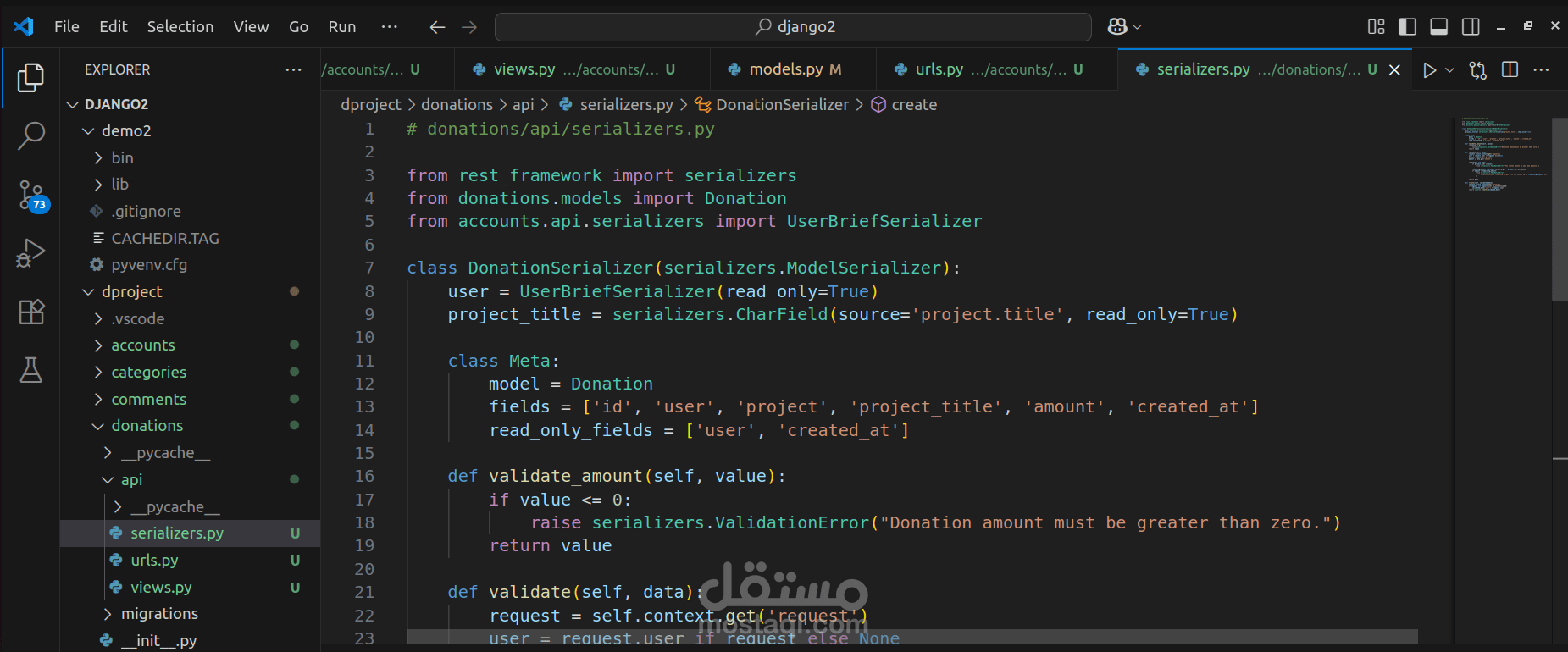
Task: Open pyvenv.cfg file
Action: pyautogui.click(x=149, y=265)
